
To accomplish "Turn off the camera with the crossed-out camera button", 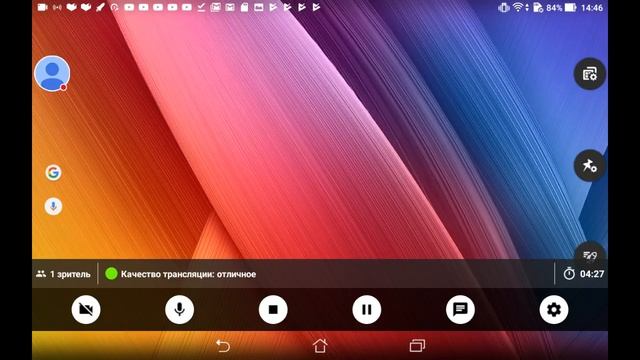I will tap(86, 309).
